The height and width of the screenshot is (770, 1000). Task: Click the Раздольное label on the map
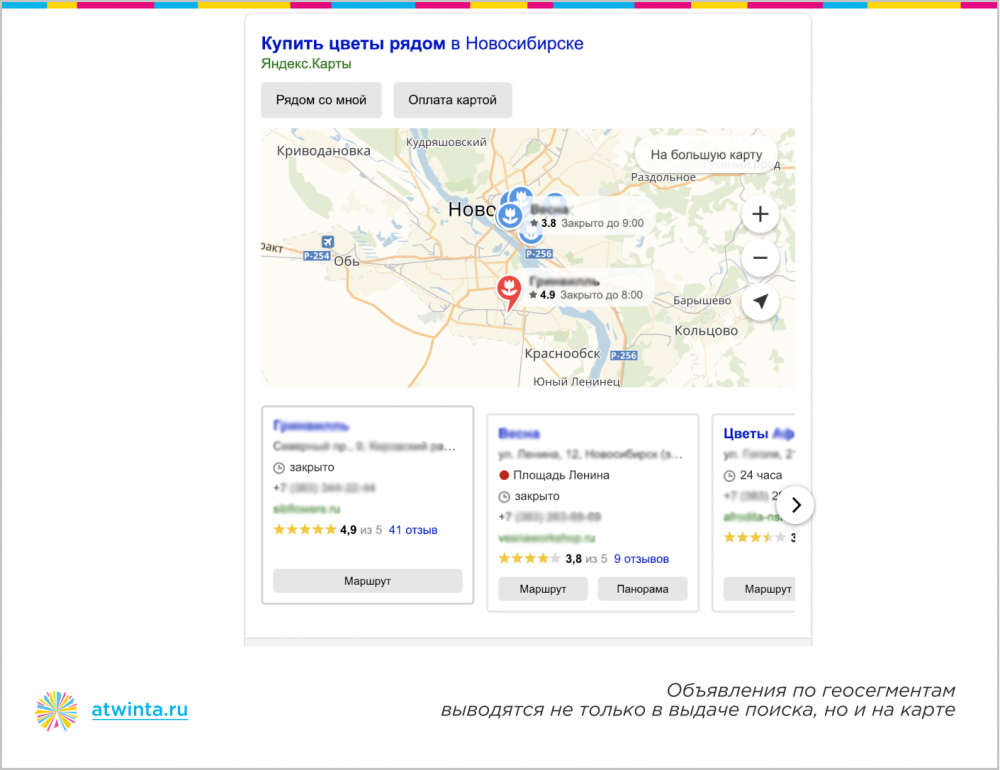point(663,177)
